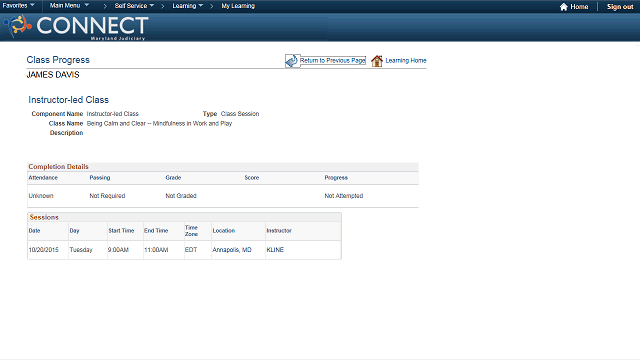Image resolution: width=640 pixels, height=360 pixels.
Task: Click the Sessions section header
Action: click(44, 217)
